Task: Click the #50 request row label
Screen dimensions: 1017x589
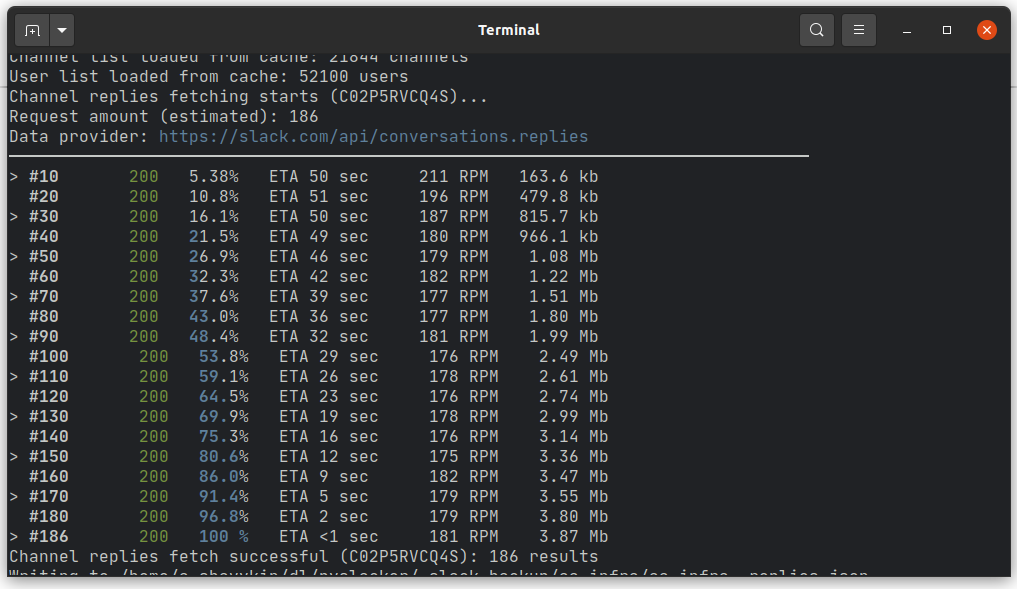Action: [43, 257]
